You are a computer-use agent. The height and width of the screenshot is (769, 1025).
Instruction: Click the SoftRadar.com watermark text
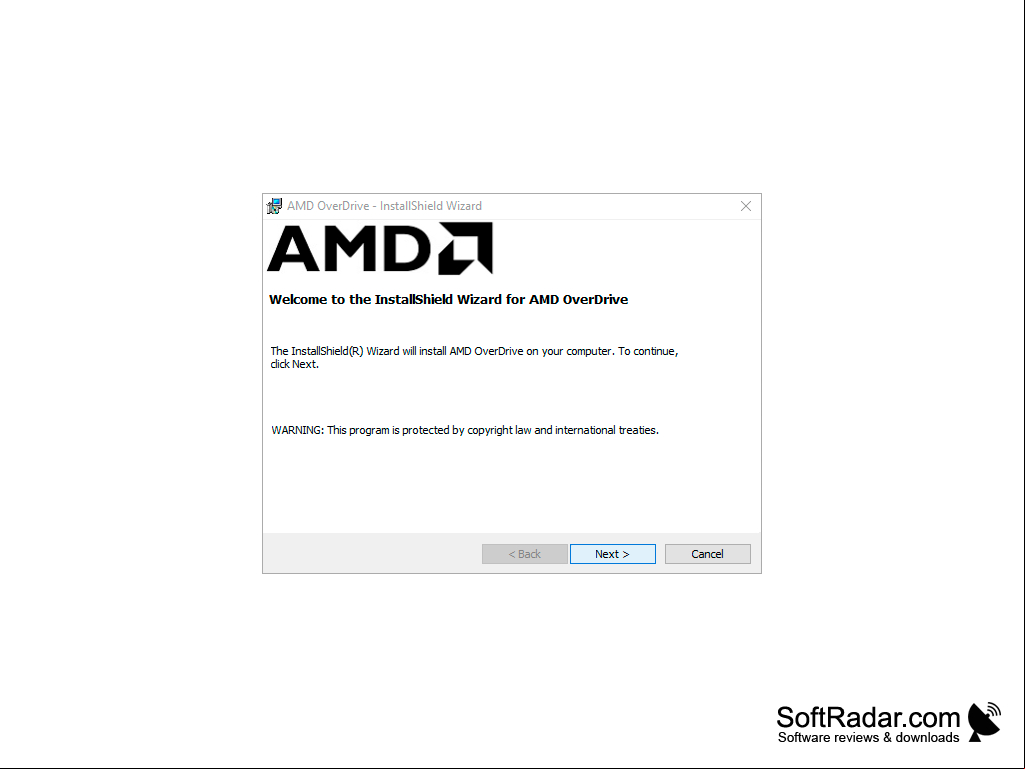coord(868,717)
